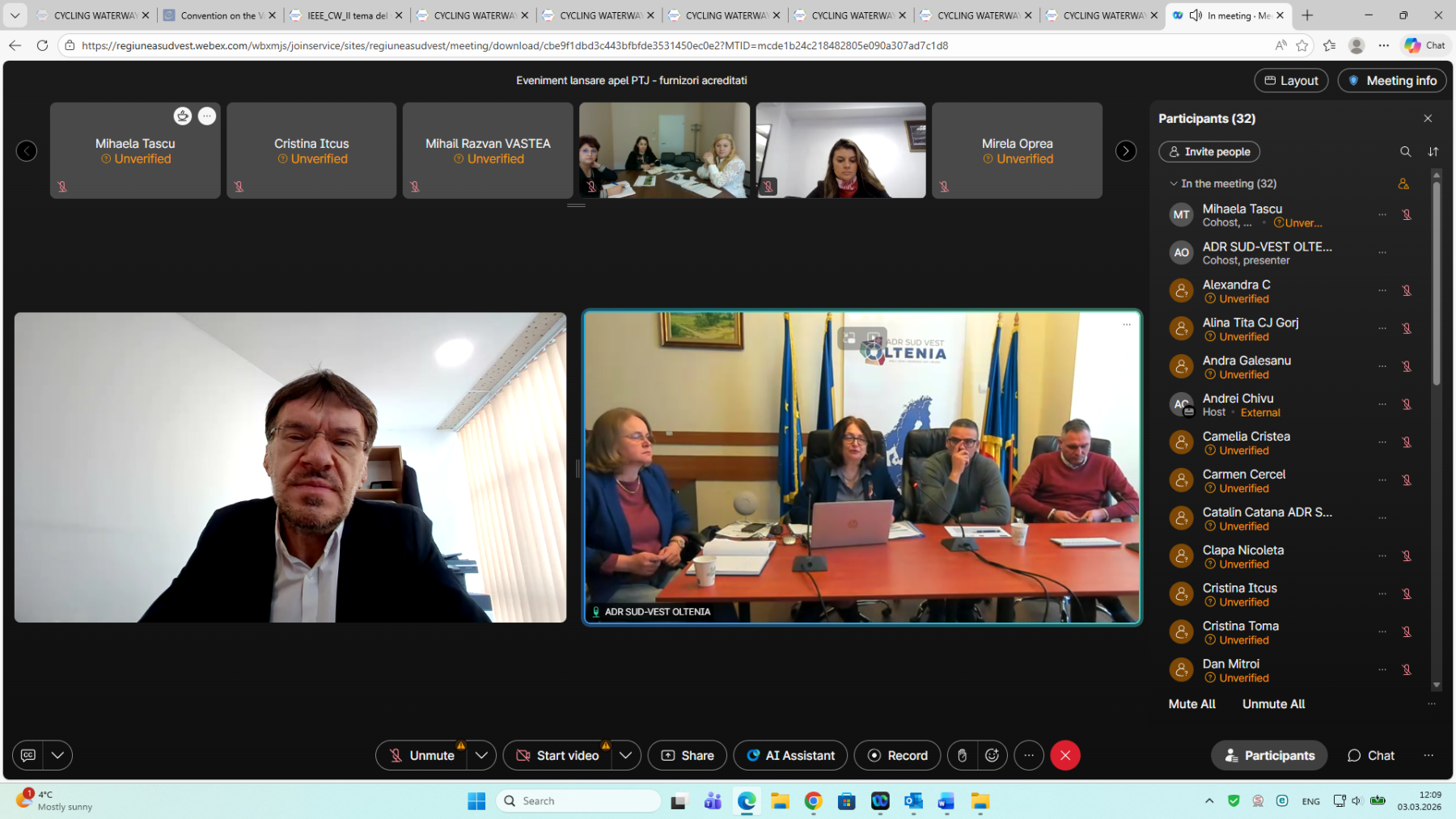Image resolution: width=1456 pixels, height=819 pixels.
Task: Open the reactions emoji icon
Action: click(x=992, y=755)
